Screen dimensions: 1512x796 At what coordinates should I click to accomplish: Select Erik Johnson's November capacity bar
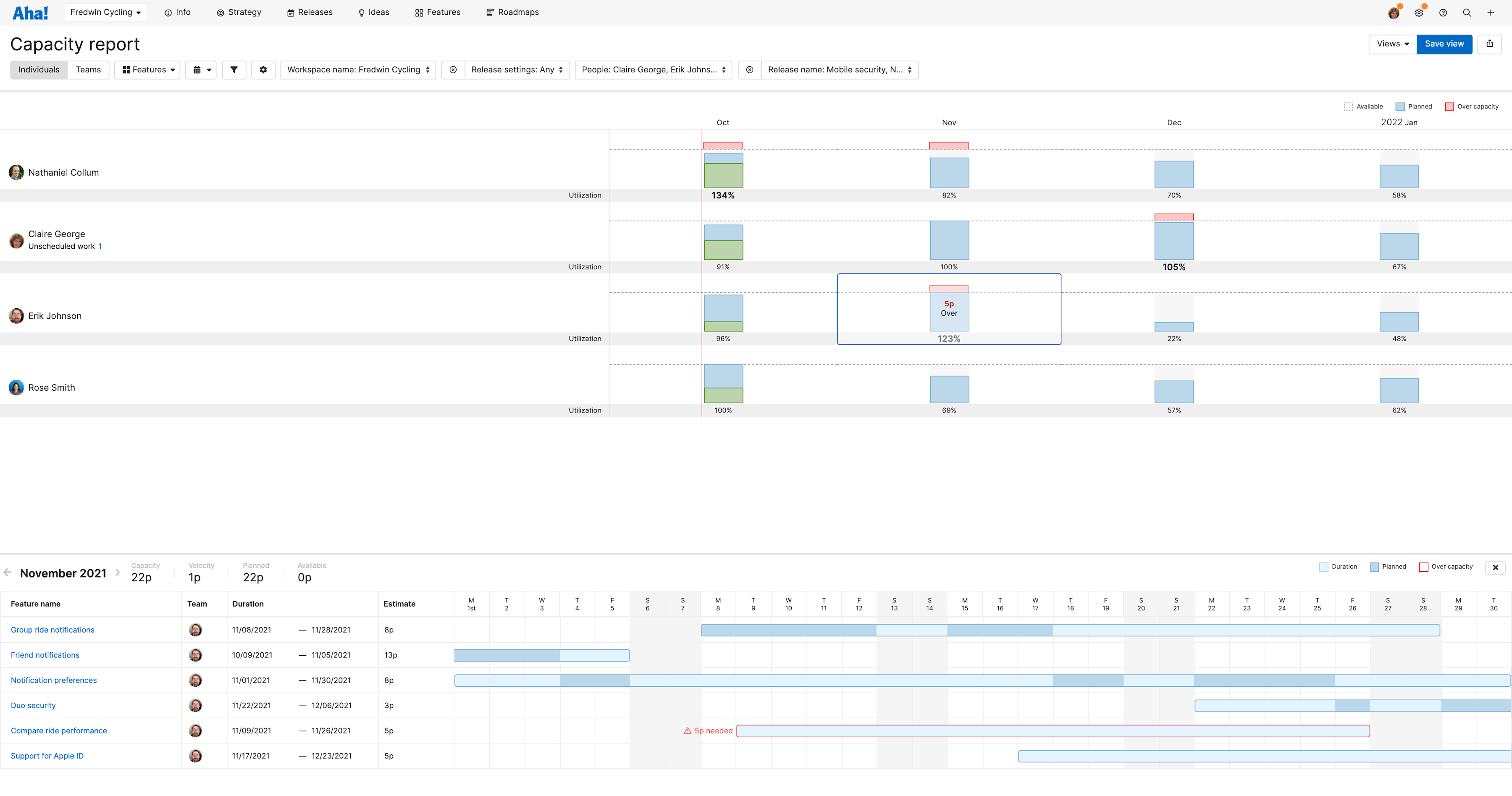coord(948,308)
